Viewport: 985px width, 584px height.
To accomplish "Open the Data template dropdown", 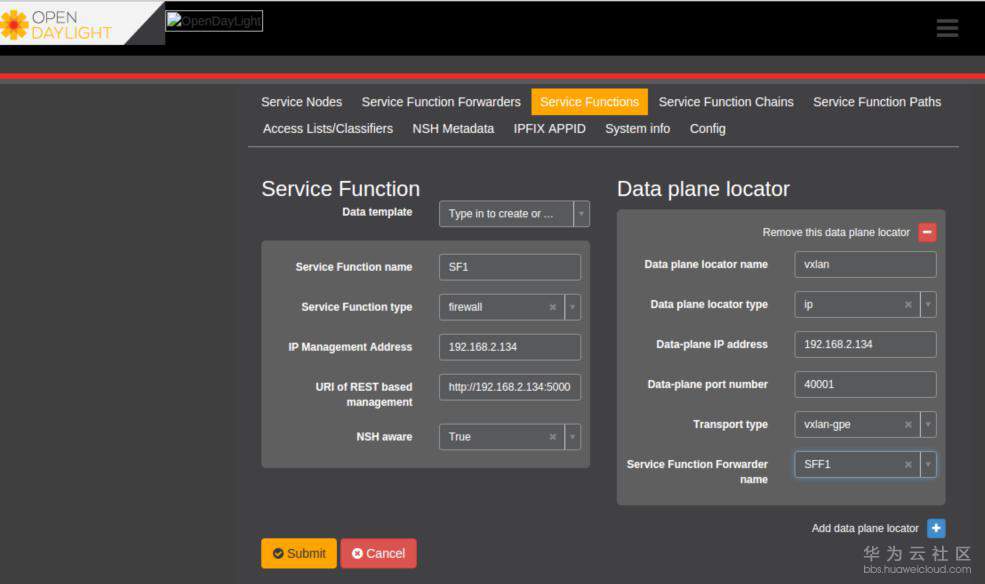I will [x=580, y=213].
